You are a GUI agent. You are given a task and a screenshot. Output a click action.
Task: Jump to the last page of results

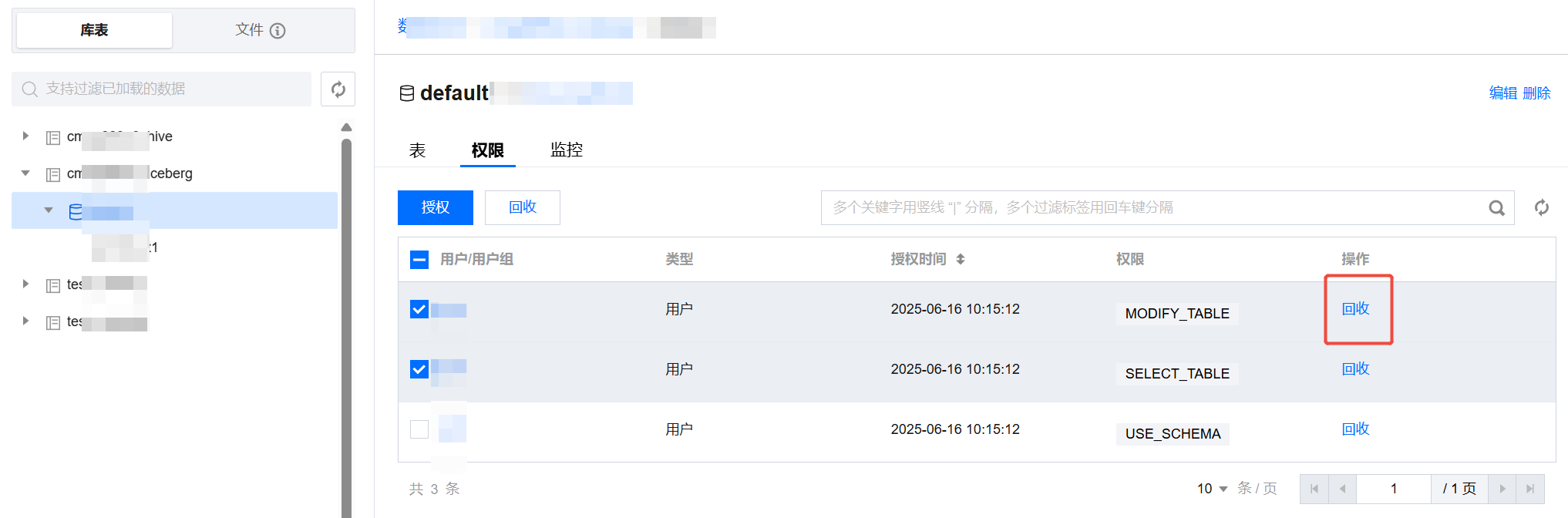(1530, 489)
